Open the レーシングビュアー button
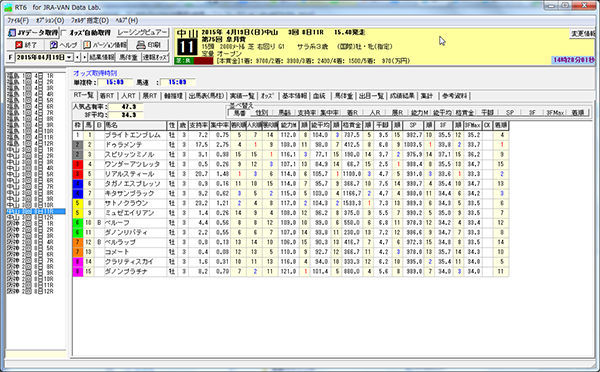 [142, 33]
